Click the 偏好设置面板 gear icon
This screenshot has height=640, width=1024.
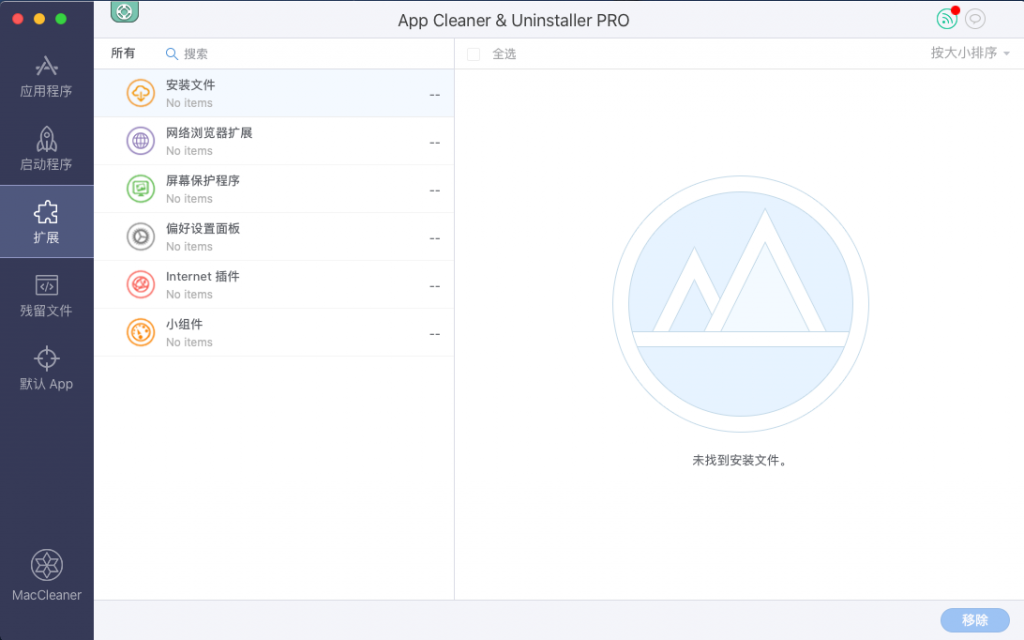click(x=140, y=236)
